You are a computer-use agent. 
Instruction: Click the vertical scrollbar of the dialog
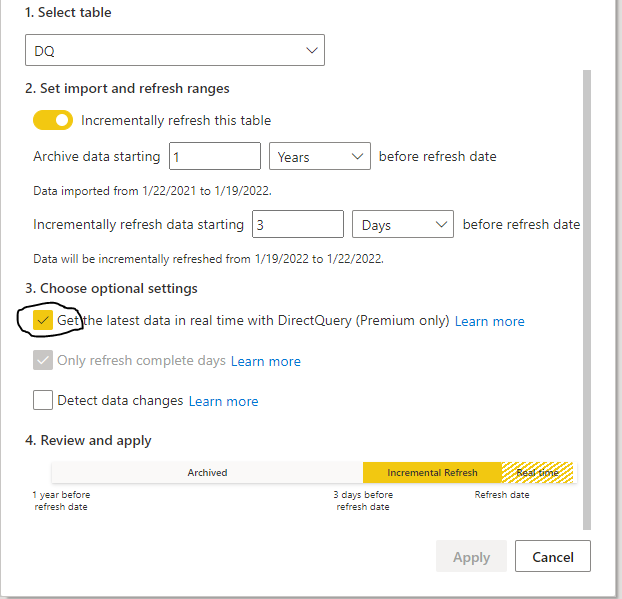(586, 300)
